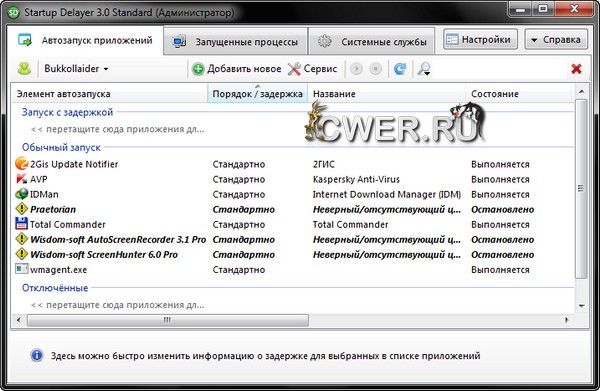Click Internet Download Manager (IDM) cell

(387, 194)
